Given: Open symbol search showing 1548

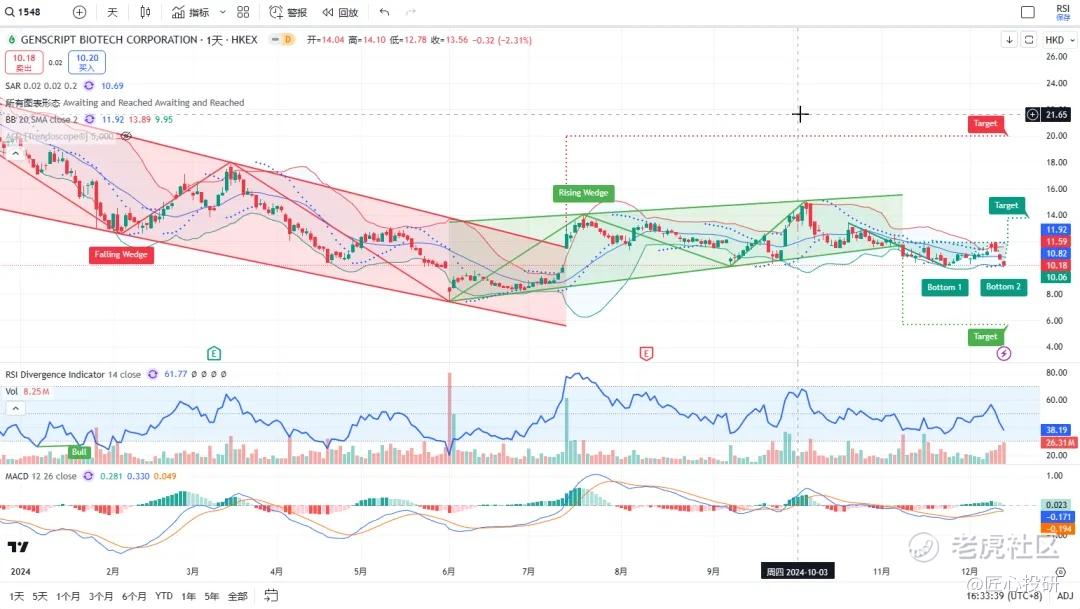Looking at the screenshot, I should [x=23, y=12].
